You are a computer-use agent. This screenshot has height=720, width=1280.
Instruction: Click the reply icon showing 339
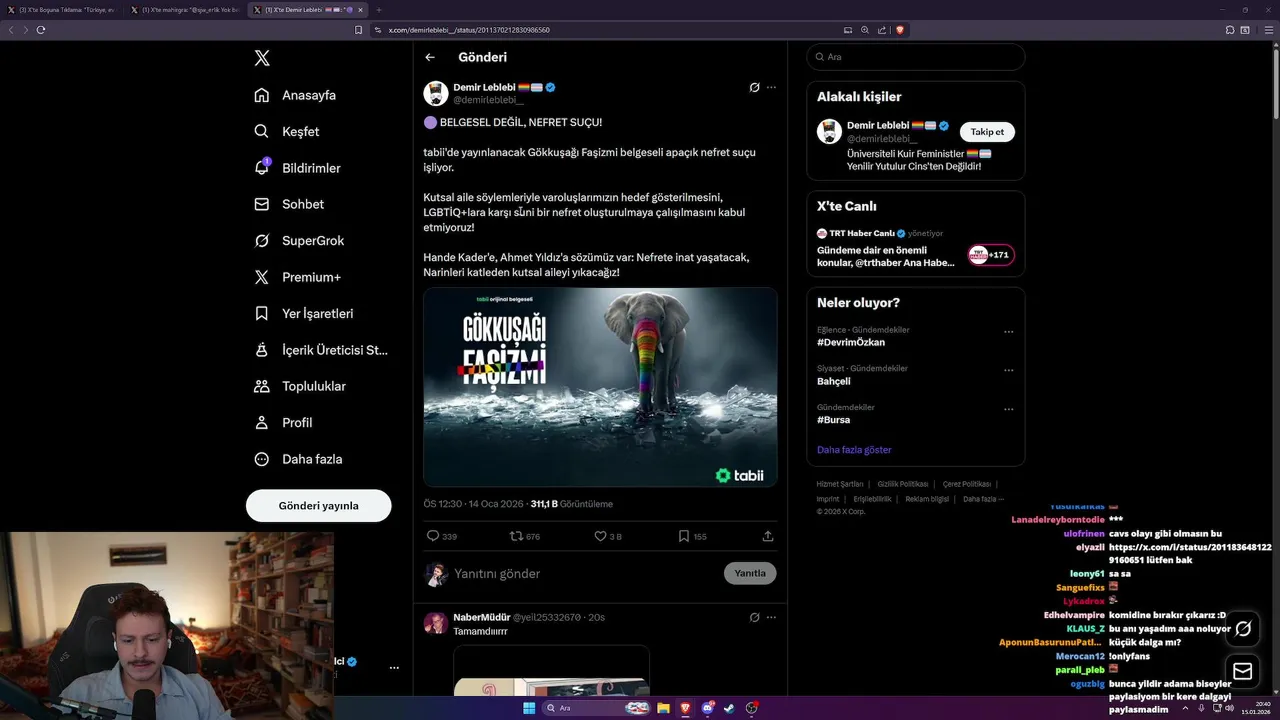[442, 536]
